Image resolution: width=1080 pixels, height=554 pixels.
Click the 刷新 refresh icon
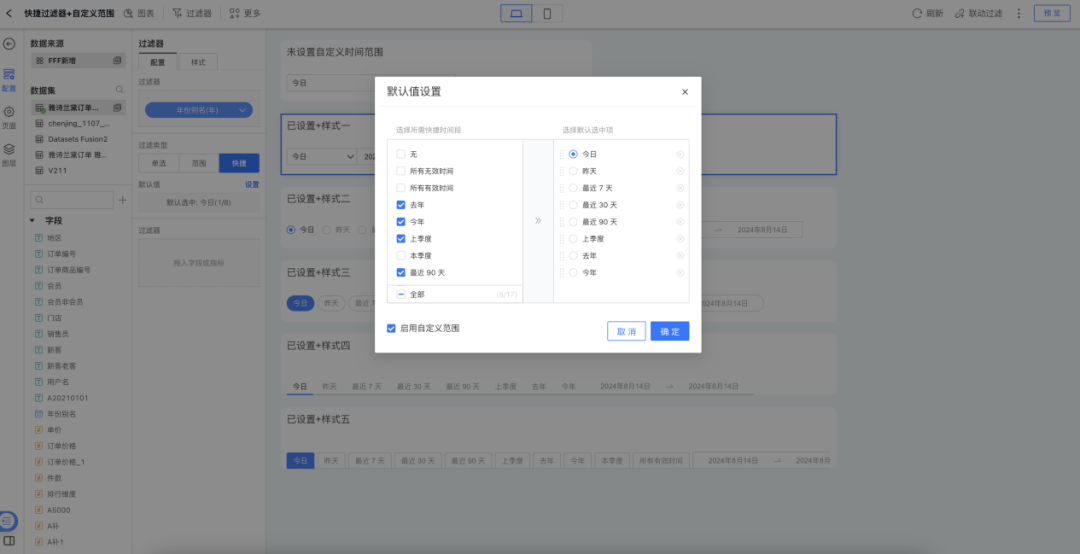[917, 13]
